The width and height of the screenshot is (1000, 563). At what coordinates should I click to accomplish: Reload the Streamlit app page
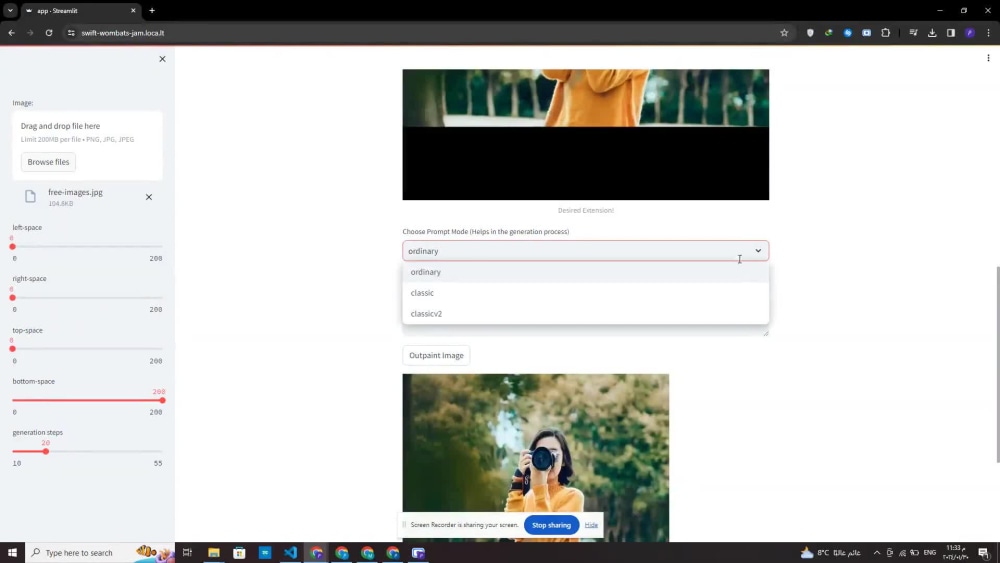48,33
